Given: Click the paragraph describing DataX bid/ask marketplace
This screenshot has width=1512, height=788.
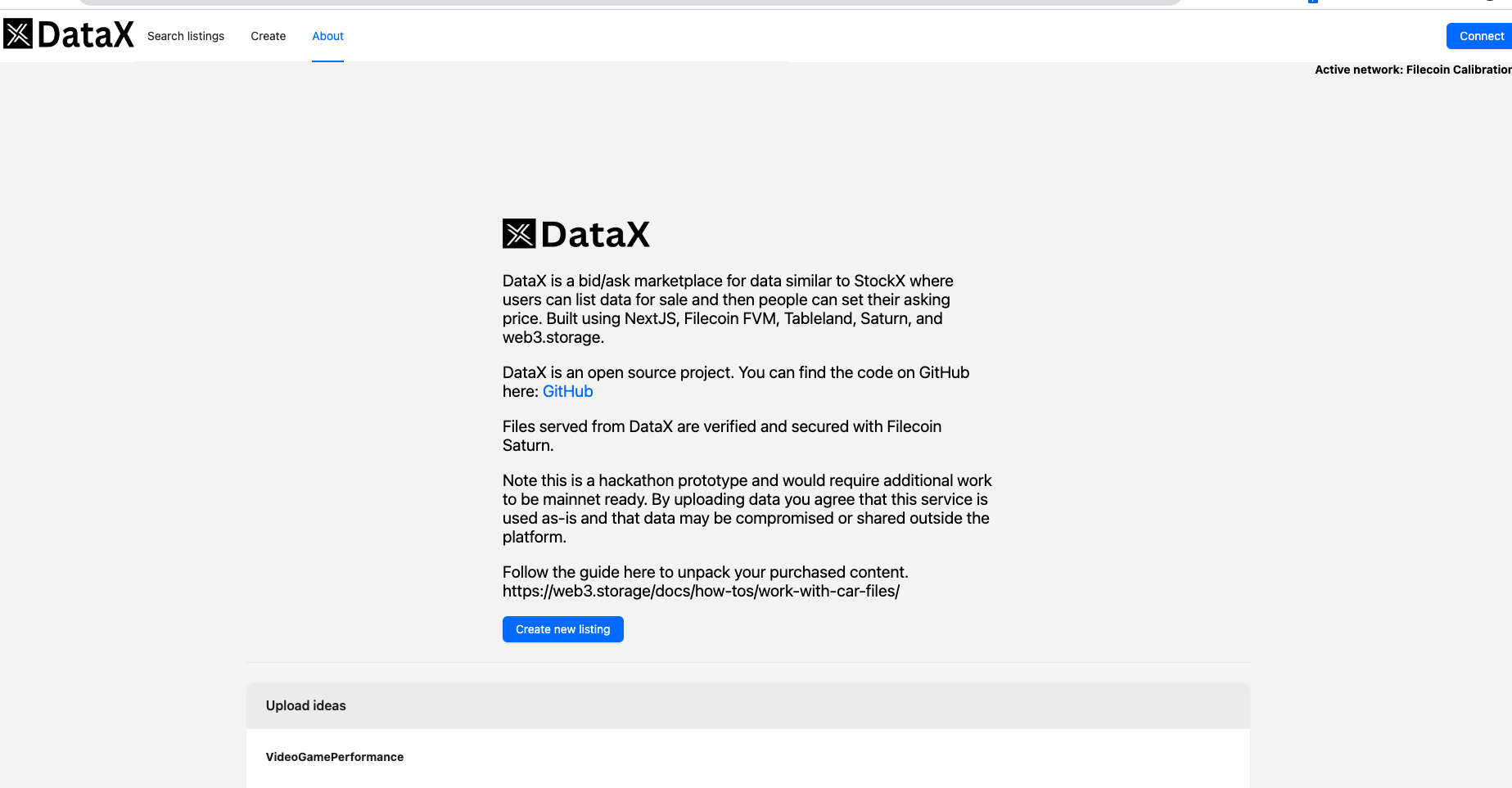Looking at the screenshot, I should [x=729, y=309].
